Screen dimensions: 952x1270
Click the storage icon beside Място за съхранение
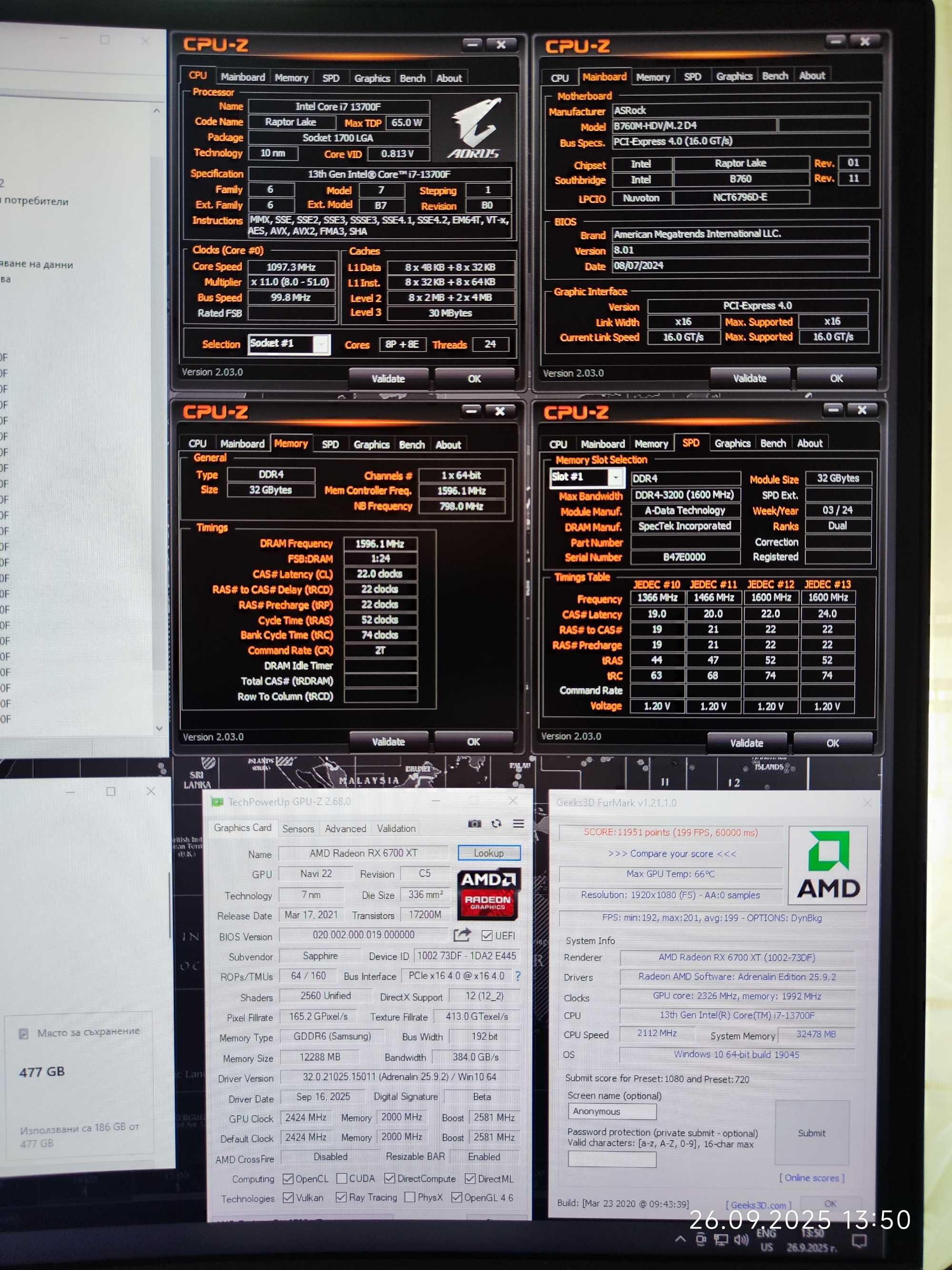(23, 1033)
